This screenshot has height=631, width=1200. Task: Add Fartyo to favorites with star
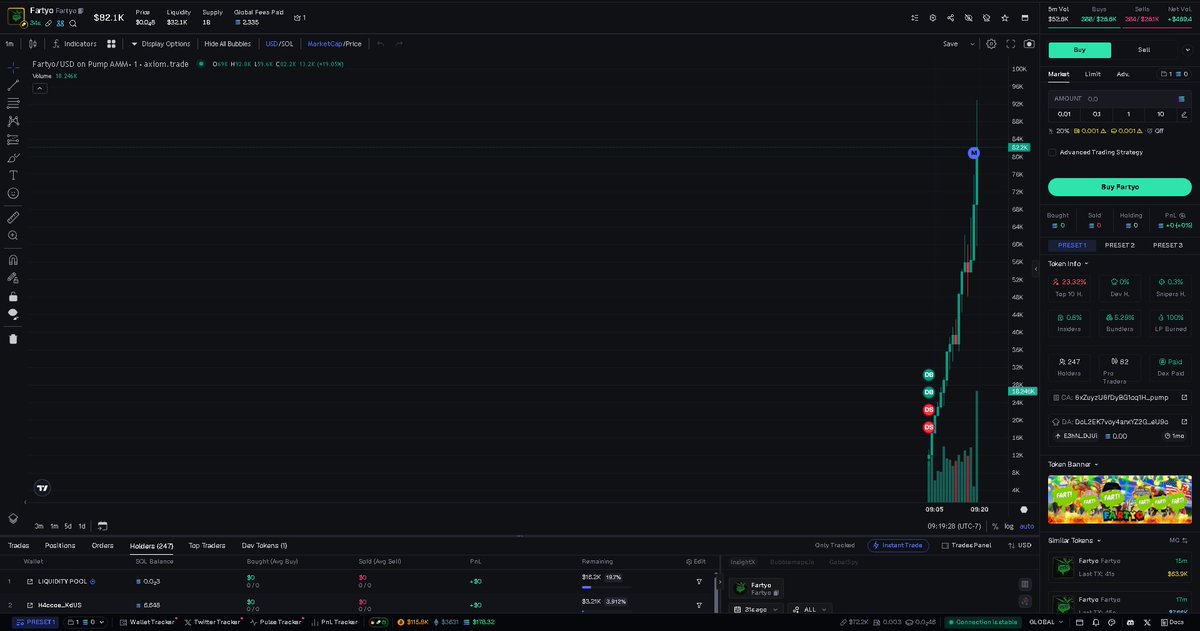[1005, 17]
